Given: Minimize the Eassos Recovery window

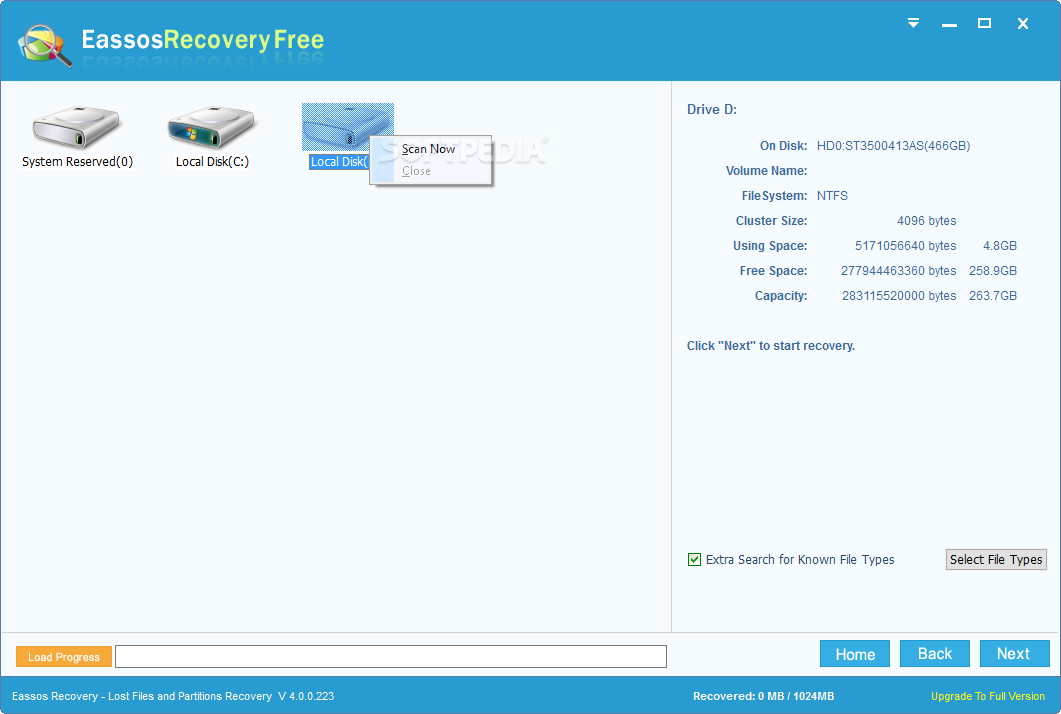Looking at the screenshot, I should point(949,24).
